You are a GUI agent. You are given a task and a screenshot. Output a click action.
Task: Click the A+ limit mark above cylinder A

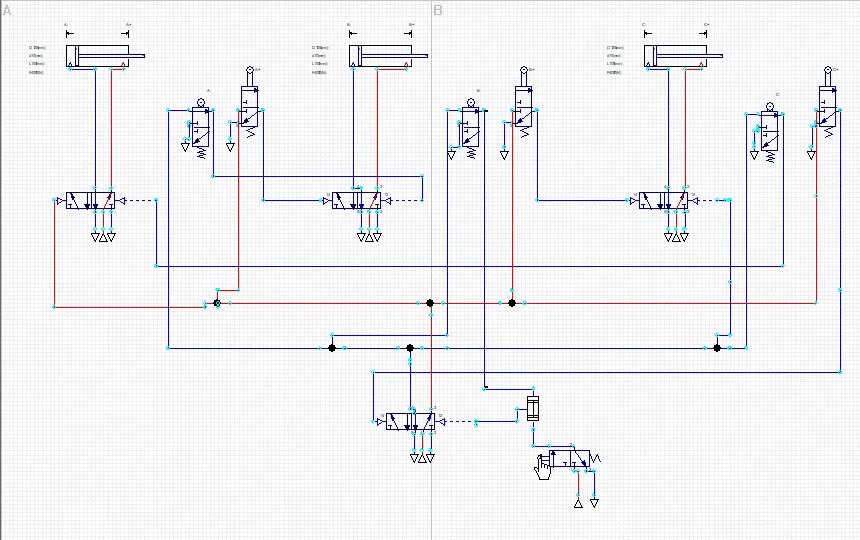click(127, 33)
